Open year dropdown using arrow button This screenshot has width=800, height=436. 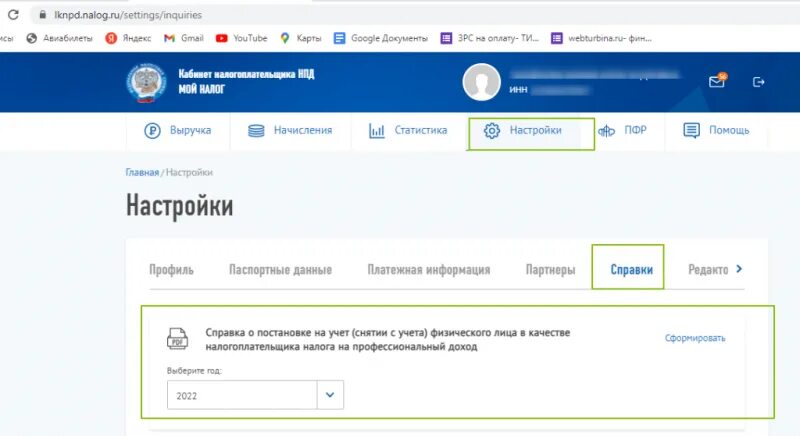click(x=330, y=395)
